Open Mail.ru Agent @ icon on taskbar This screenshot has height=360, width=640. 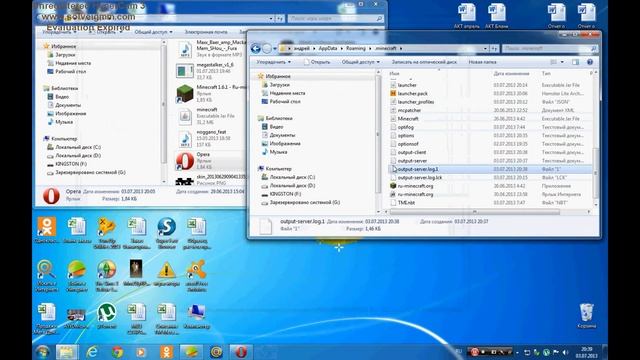216,352
